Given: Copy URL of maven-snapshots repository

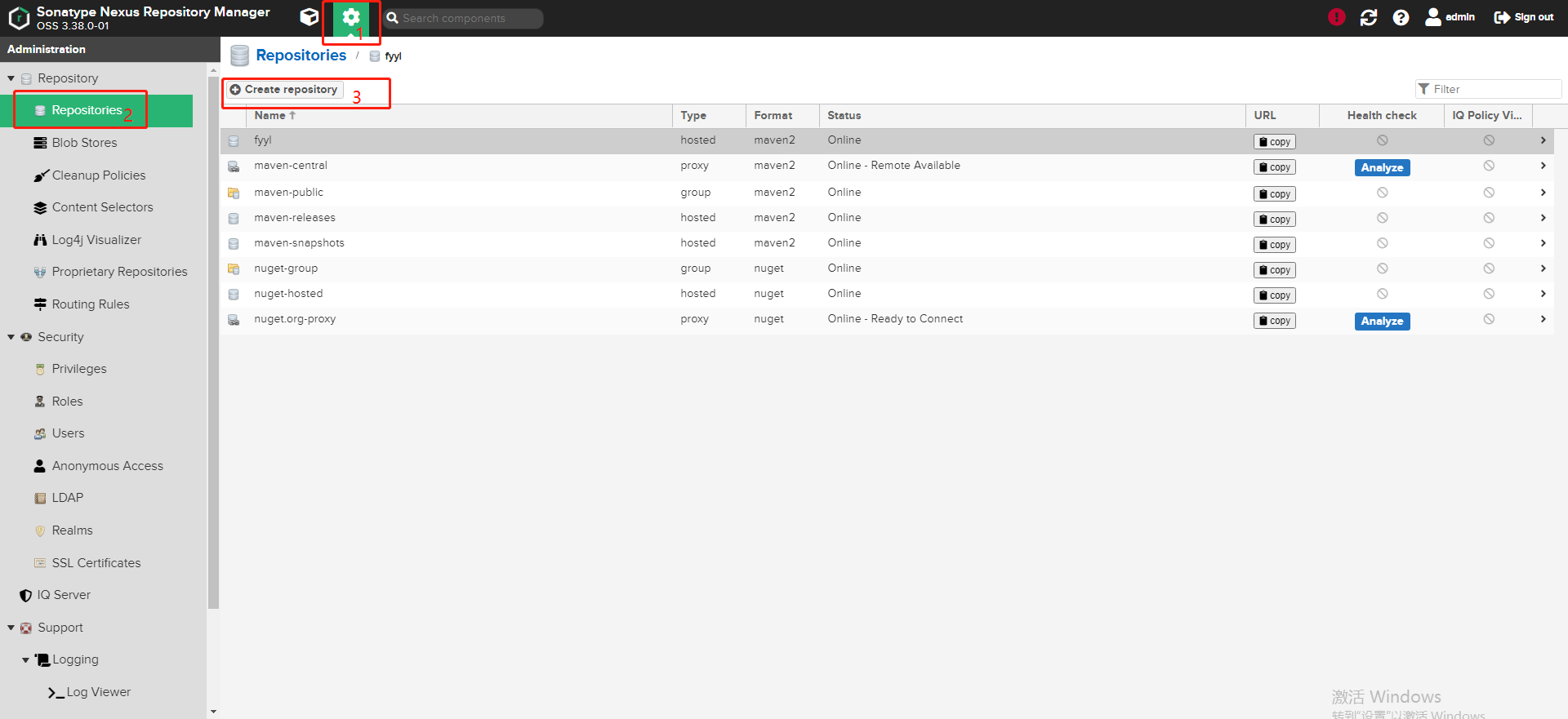Looking at the screenshot, I should pyautogui.click(x=1275, y=245).
